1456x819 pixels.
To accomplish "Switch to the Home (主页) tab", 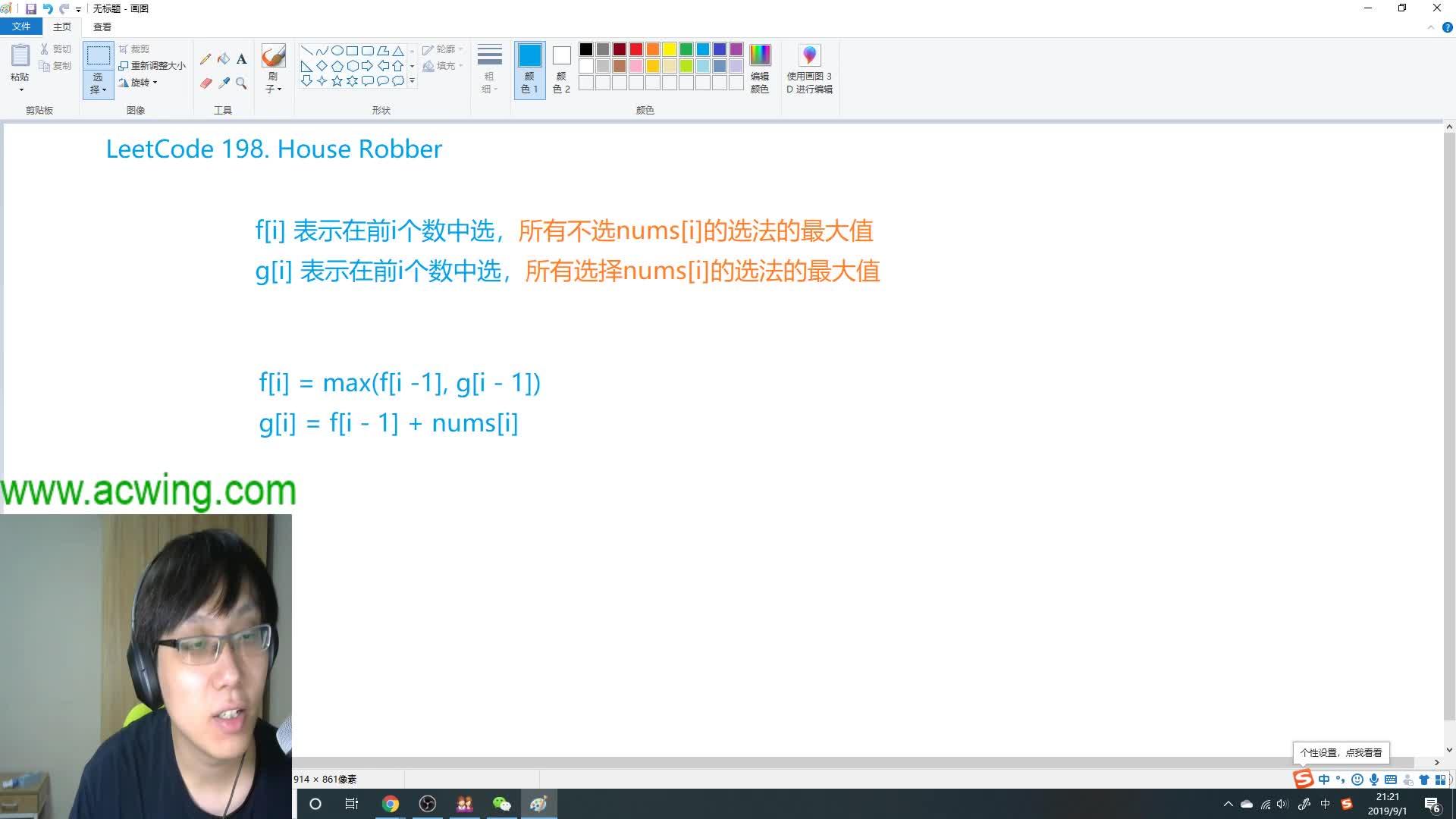I will (62, 27).
